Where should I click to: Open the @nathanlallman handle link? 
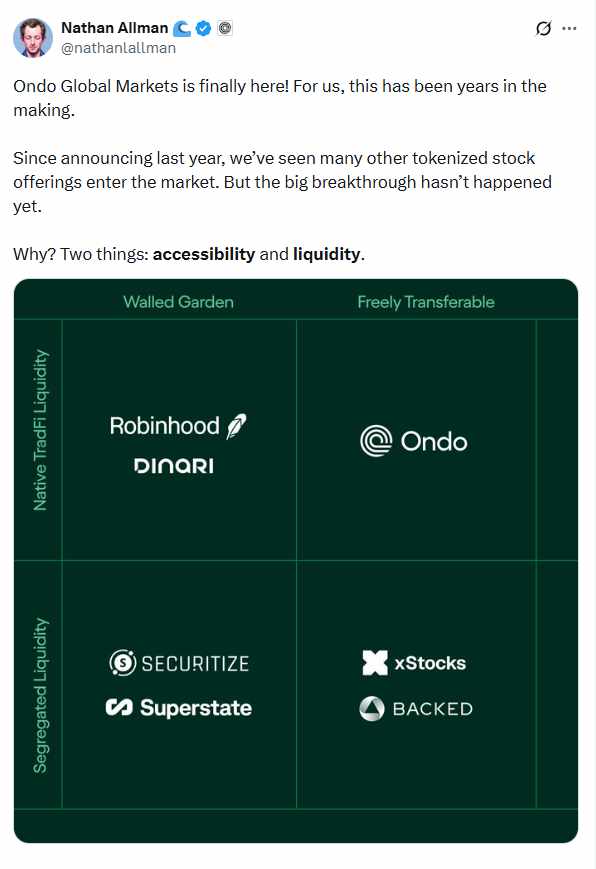click(118, 48)
